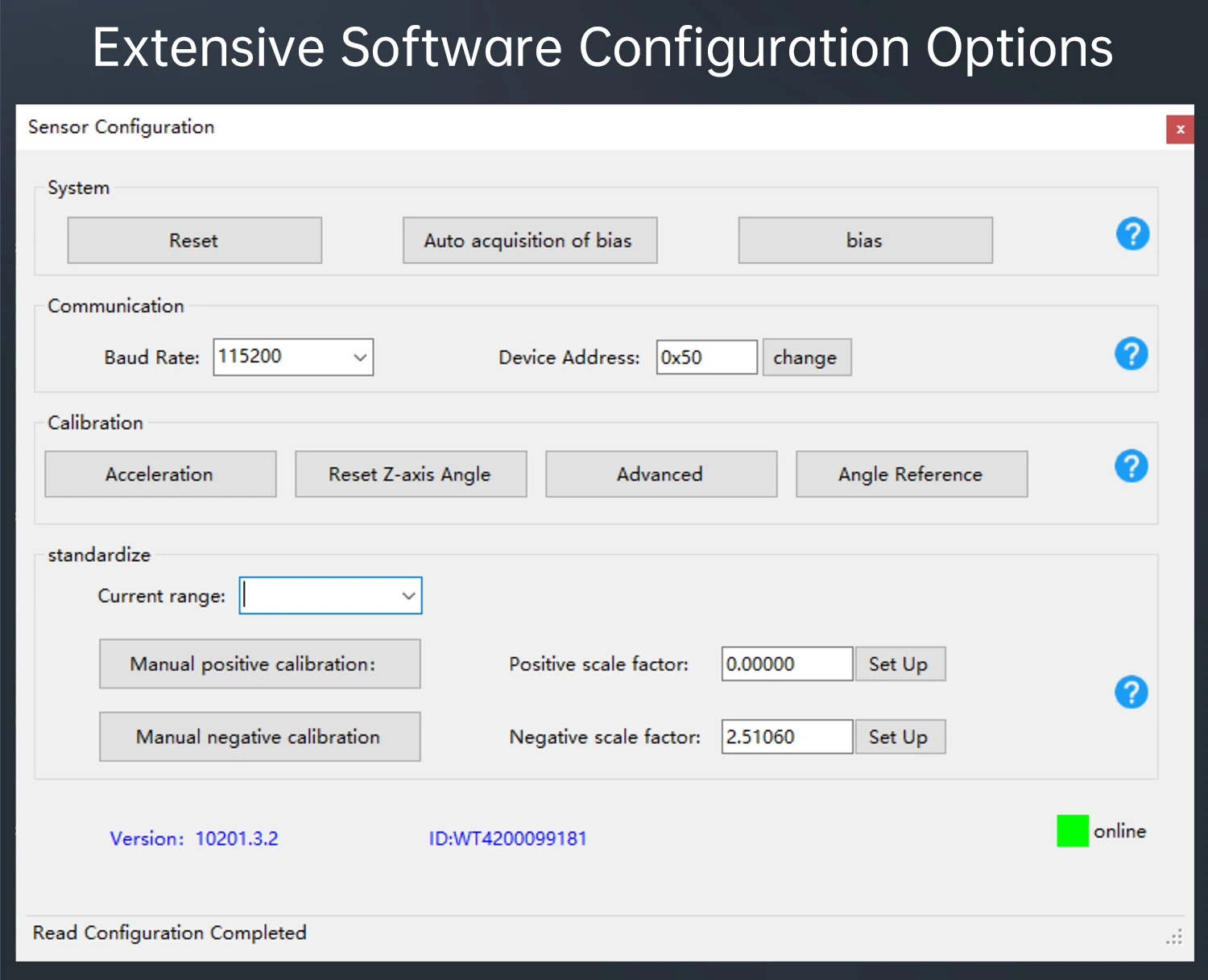
Task: Run Acceleration calibration
Action: [160, 474]
